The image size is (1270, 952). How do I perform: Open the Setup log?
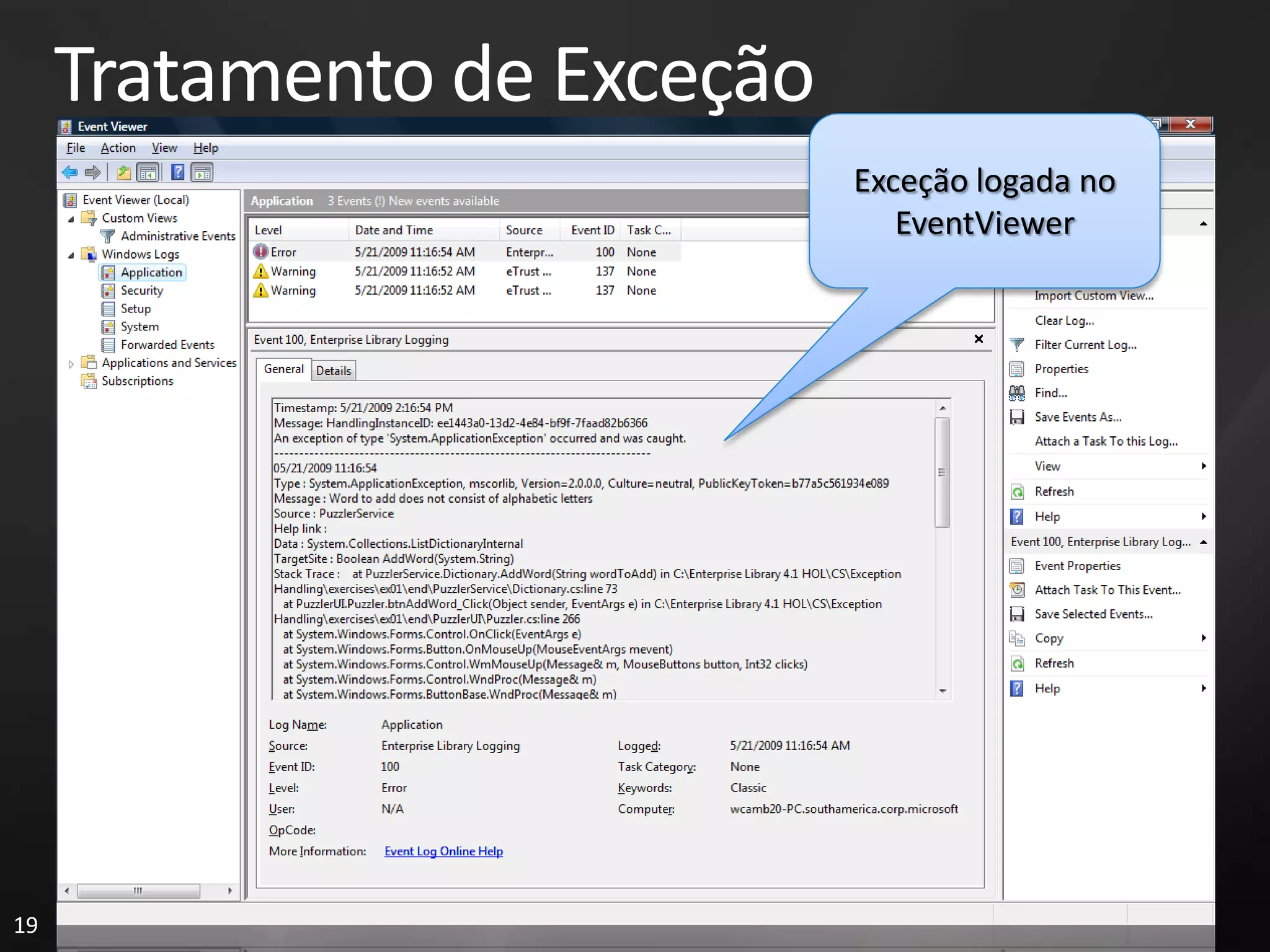(x=136, y=309)
